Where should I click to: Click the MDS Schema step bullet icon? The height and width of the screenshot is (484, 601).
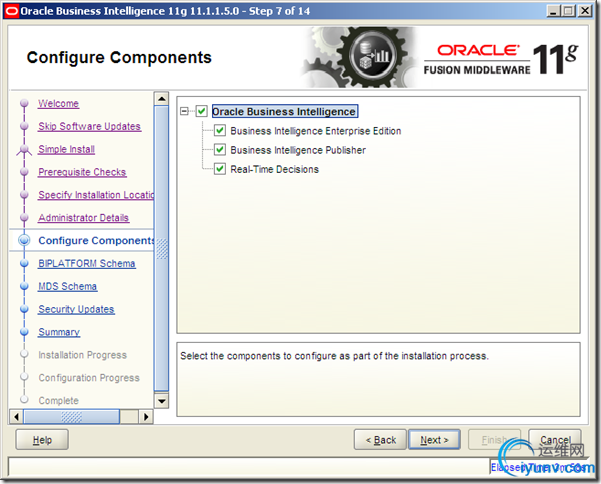tap(24, 286)
